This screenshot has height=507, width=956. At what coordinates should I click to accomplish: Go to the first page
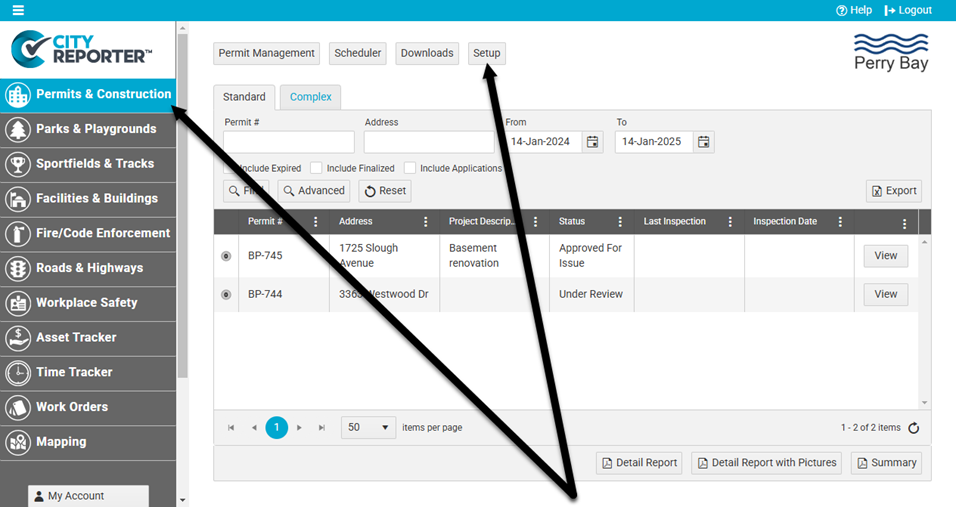[231, 428]
